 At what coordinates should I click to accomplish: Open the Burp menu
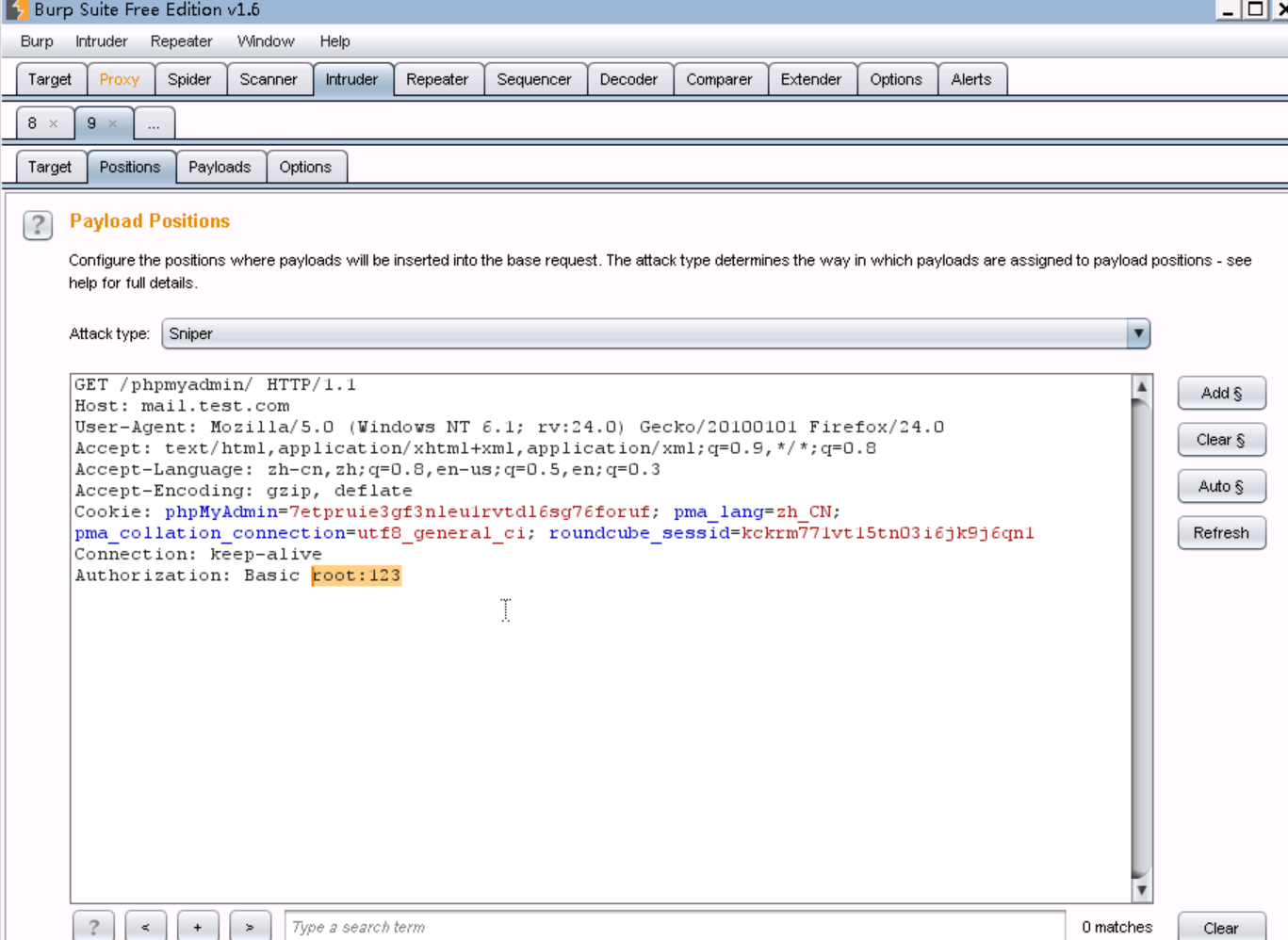pos(37,41)
